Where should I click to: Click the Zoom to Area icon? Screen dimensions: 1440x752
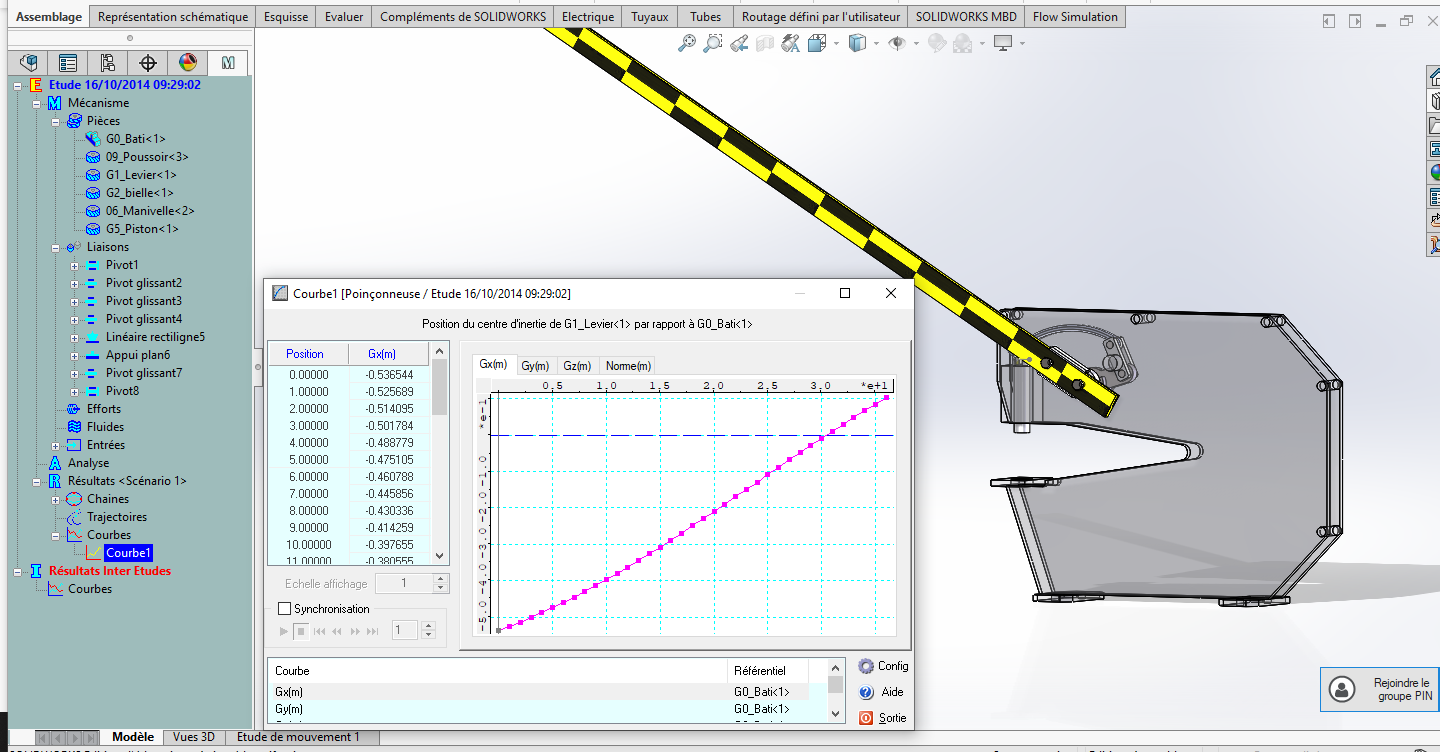coord(713,43)
